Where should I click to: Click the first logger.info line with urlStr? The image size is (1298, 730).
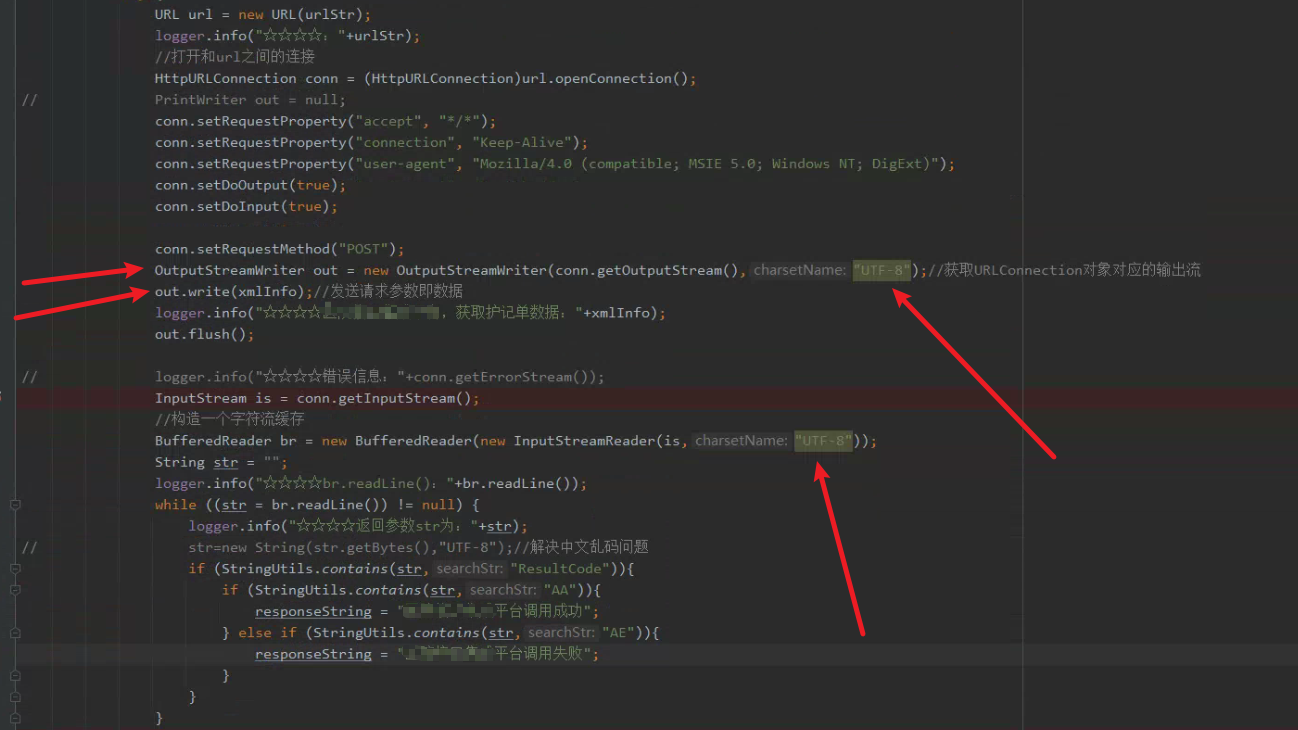[288, 36]
